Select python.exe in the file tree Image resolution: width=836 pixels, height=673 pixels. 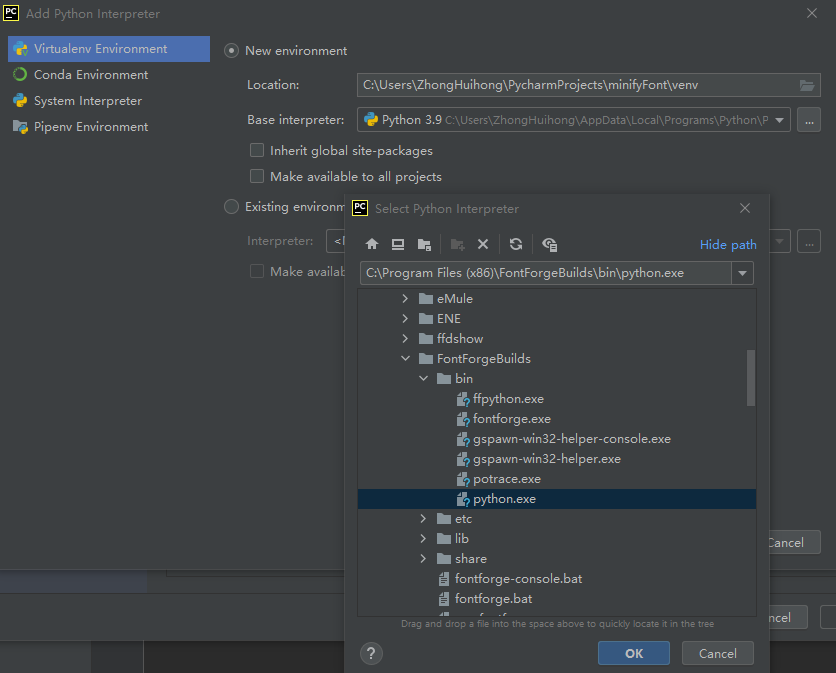click(x=557, y=499)
